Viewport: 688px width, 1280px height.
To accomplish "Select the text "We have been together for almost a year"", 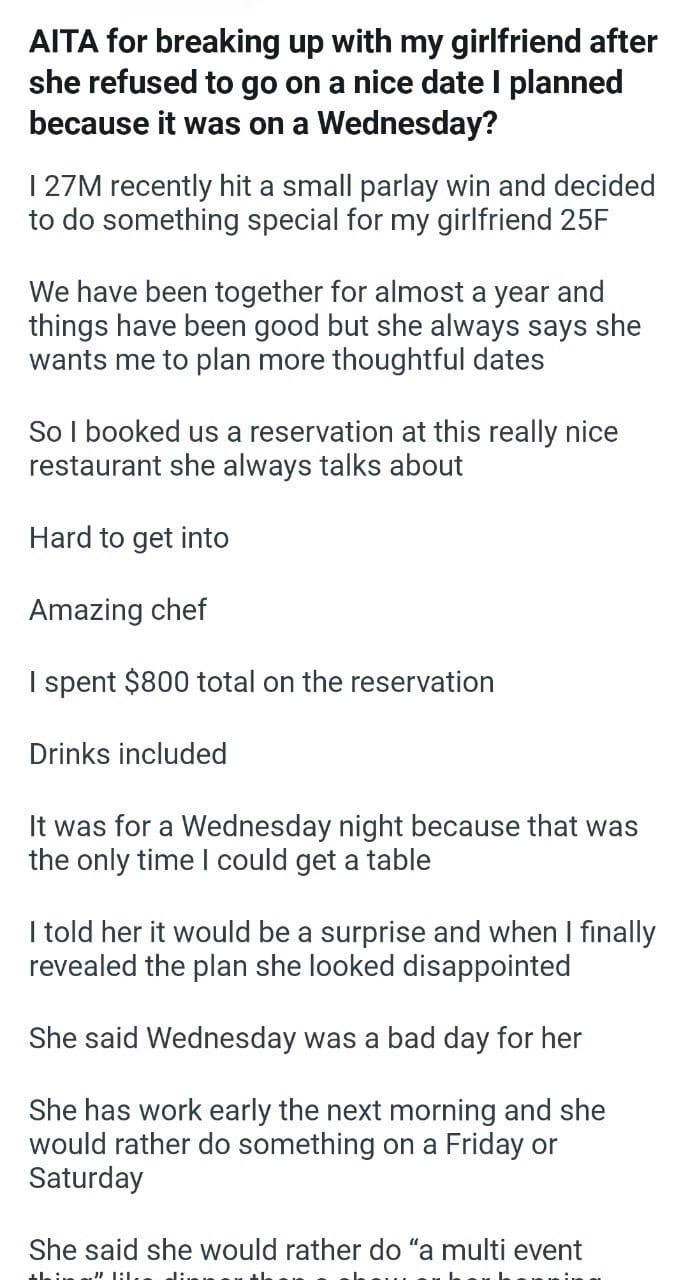I will point(317,292).
